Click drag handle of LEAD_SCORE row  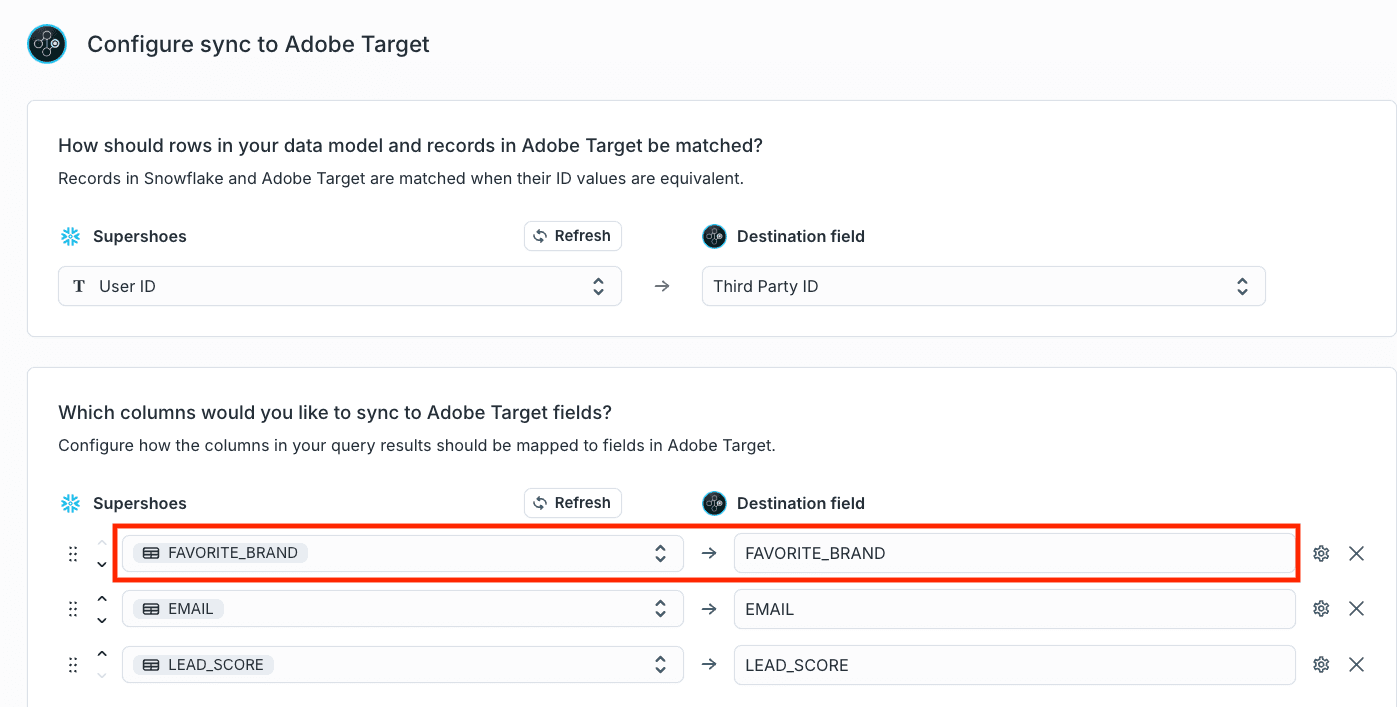point(73,664)
